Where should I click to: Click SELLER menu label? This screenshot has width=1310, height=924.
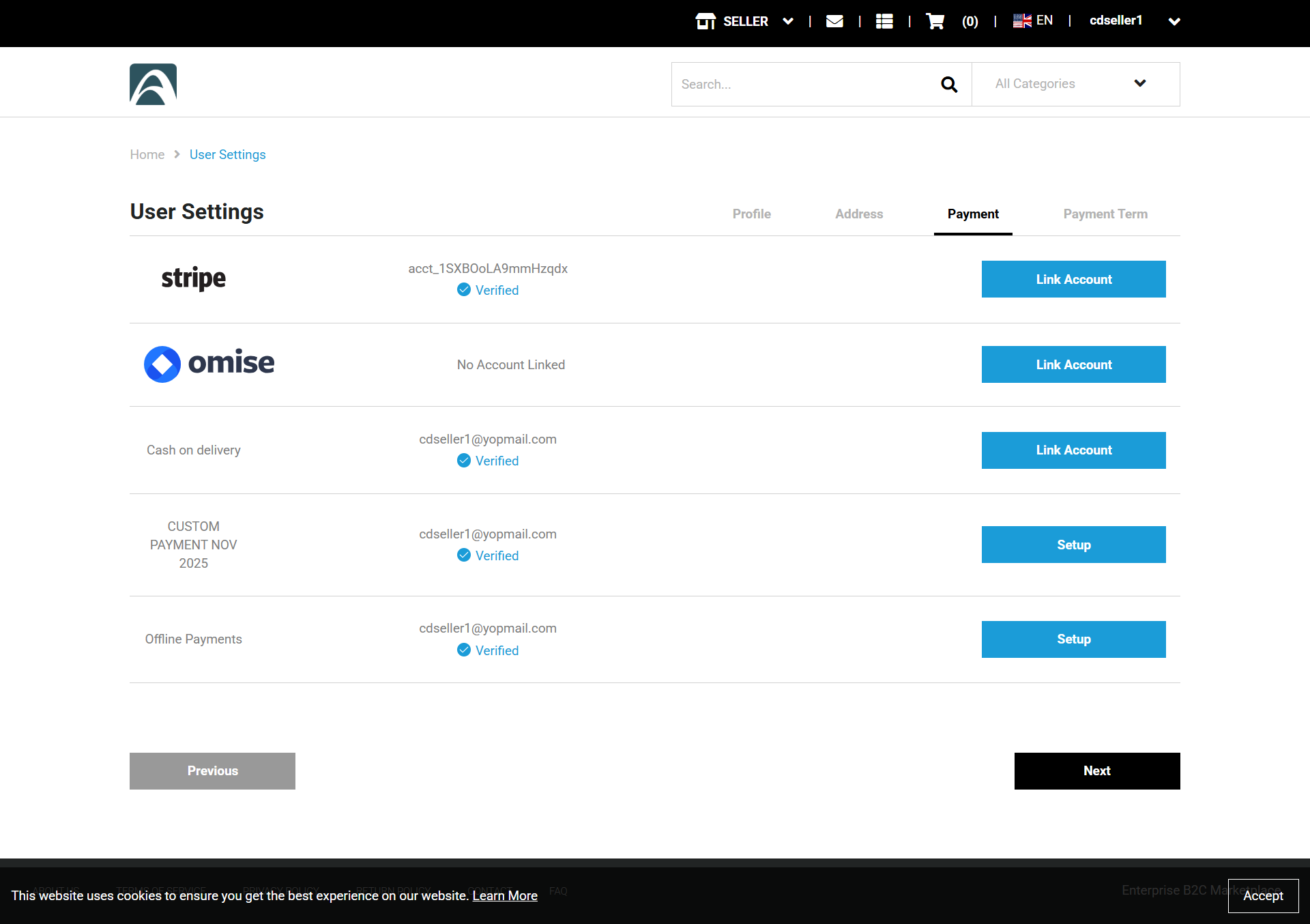coord(746,21)
